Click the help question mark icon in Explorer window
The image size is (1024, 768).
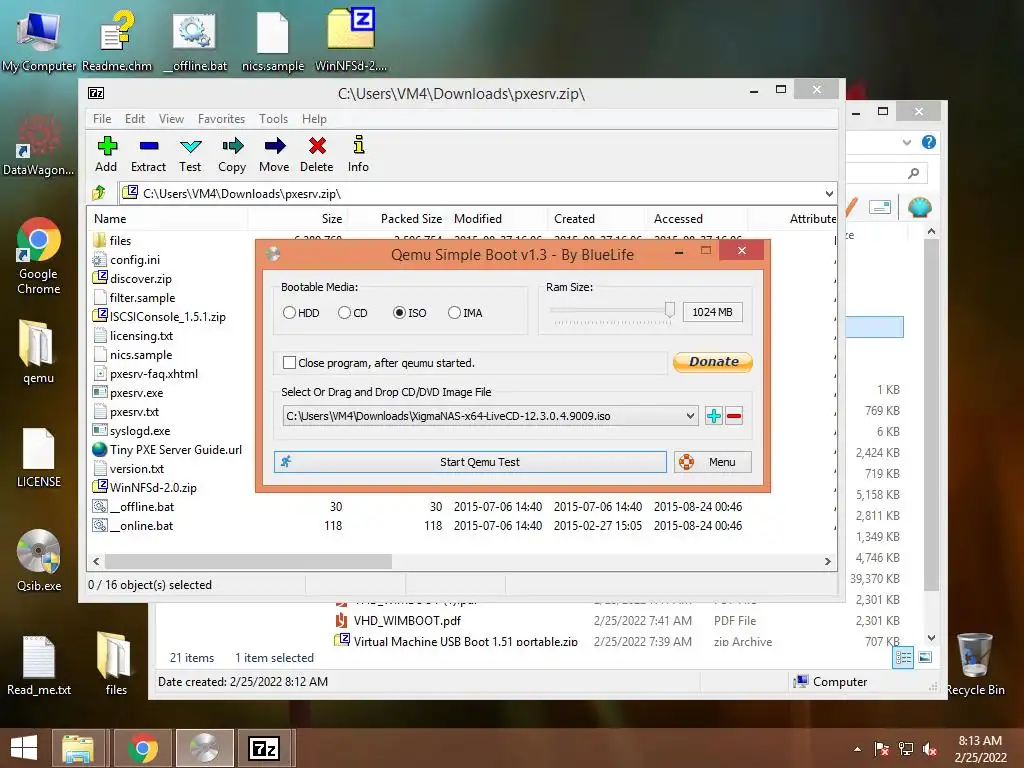click(929, 142)
